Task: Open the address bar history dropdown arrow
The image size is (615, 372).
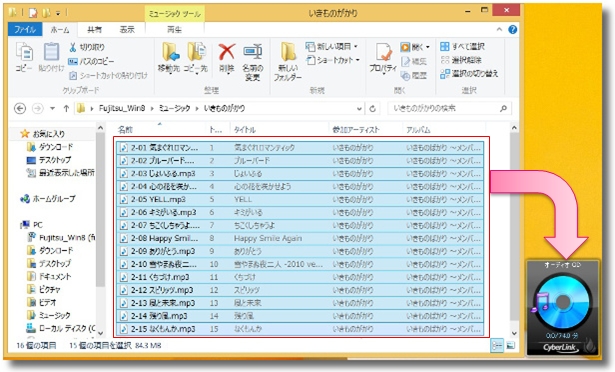Action: point(359,108)
